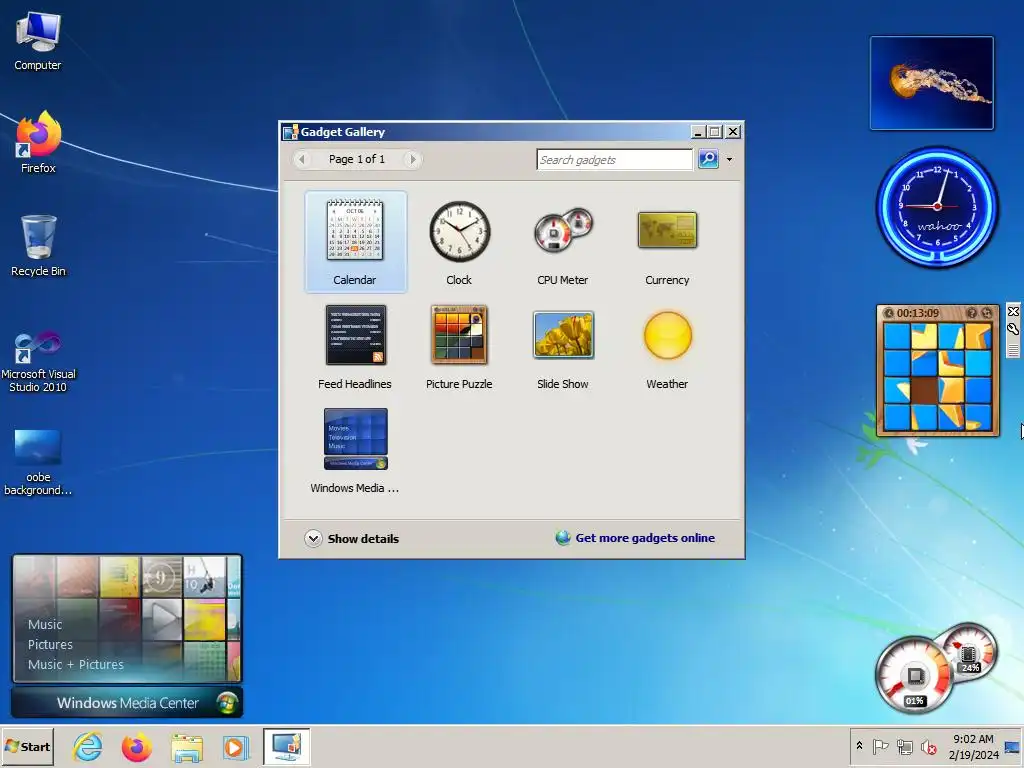Select the Clock gadget in the gallery
Image resolution: width=1024 pixels, height=768 pixels.
point(459,242)
